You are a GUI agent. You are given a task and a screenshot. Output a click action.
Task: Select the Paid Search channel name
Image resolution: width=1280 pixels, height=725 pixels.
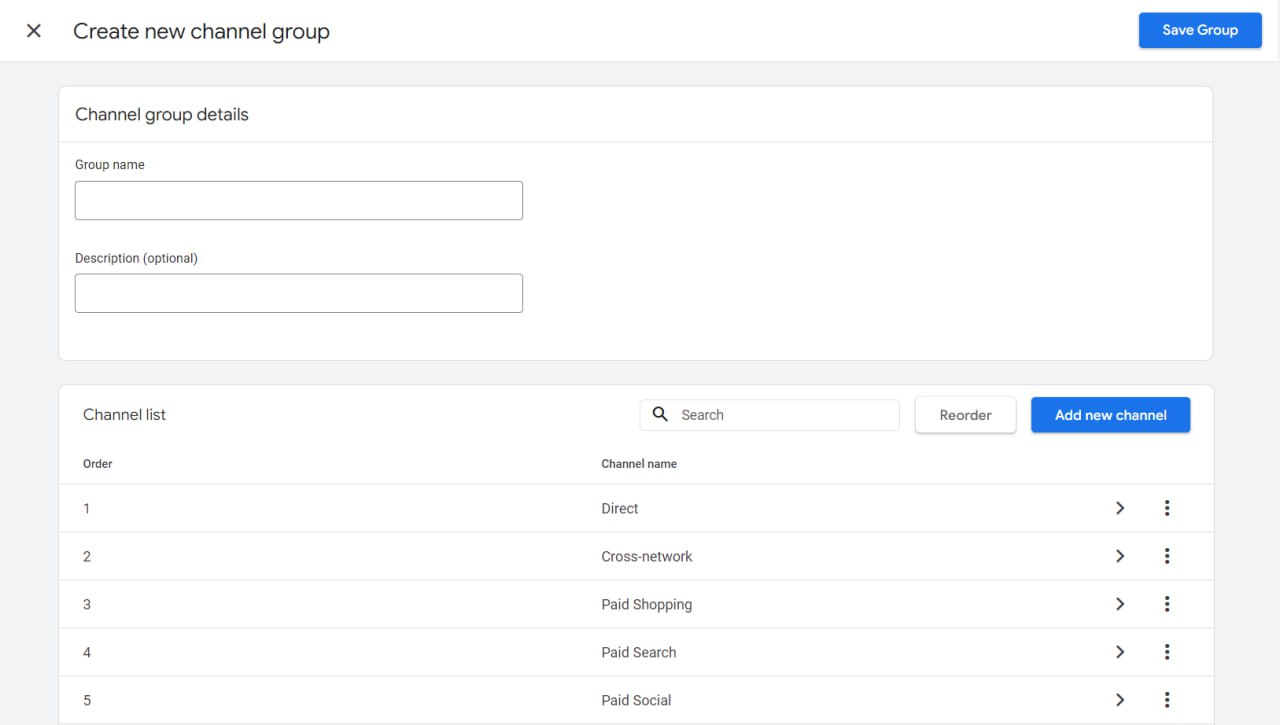coord(638,652)
